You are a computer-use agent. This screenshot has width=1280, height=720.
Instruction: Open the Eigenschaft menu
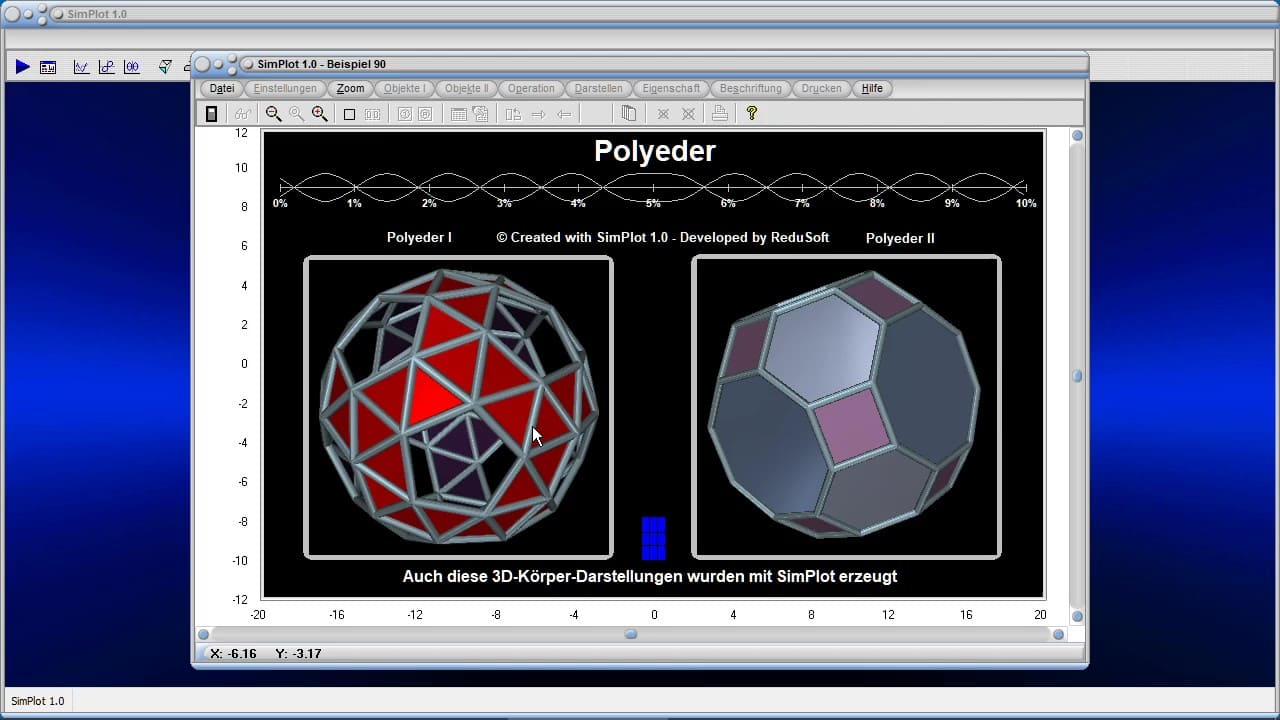pyautogui.click(x=672, y=88)
